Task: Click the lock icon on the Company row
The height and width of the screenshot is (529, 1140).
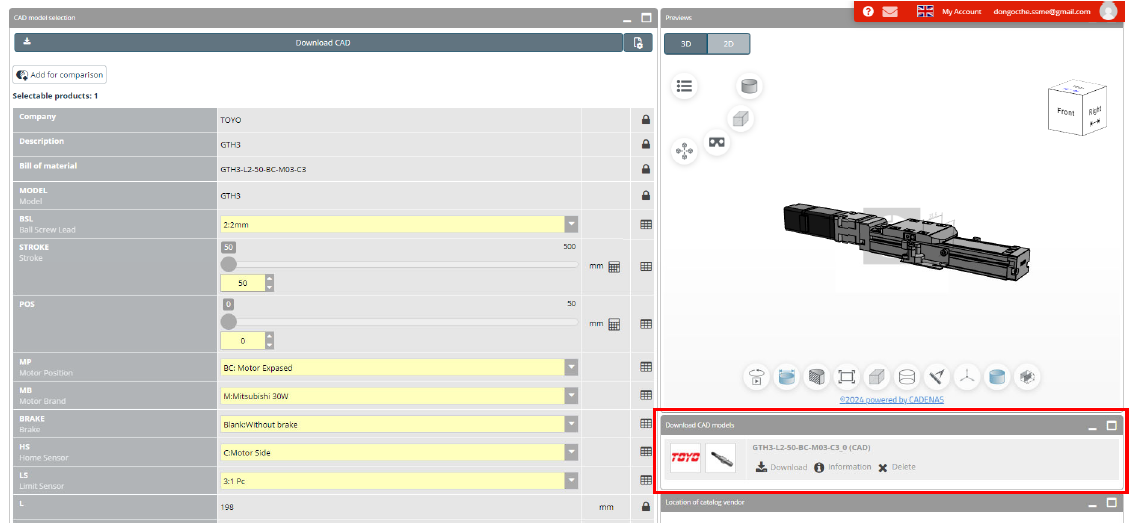Action: click(646, 120)
